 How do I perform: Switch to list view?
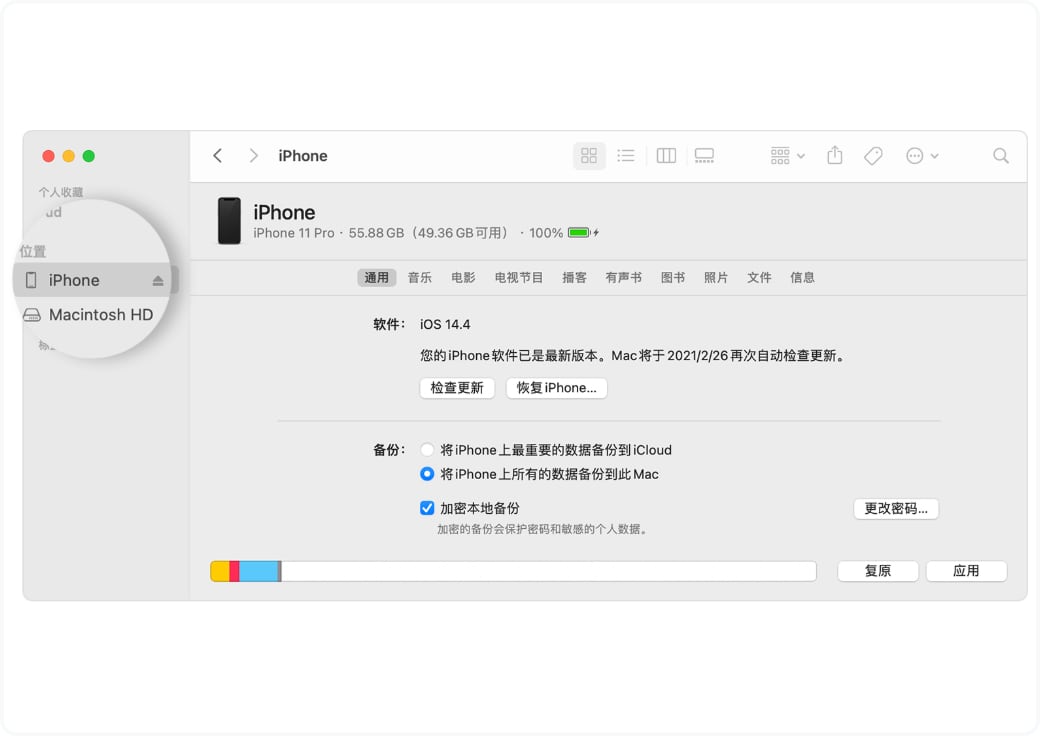(x=626, y=156)
